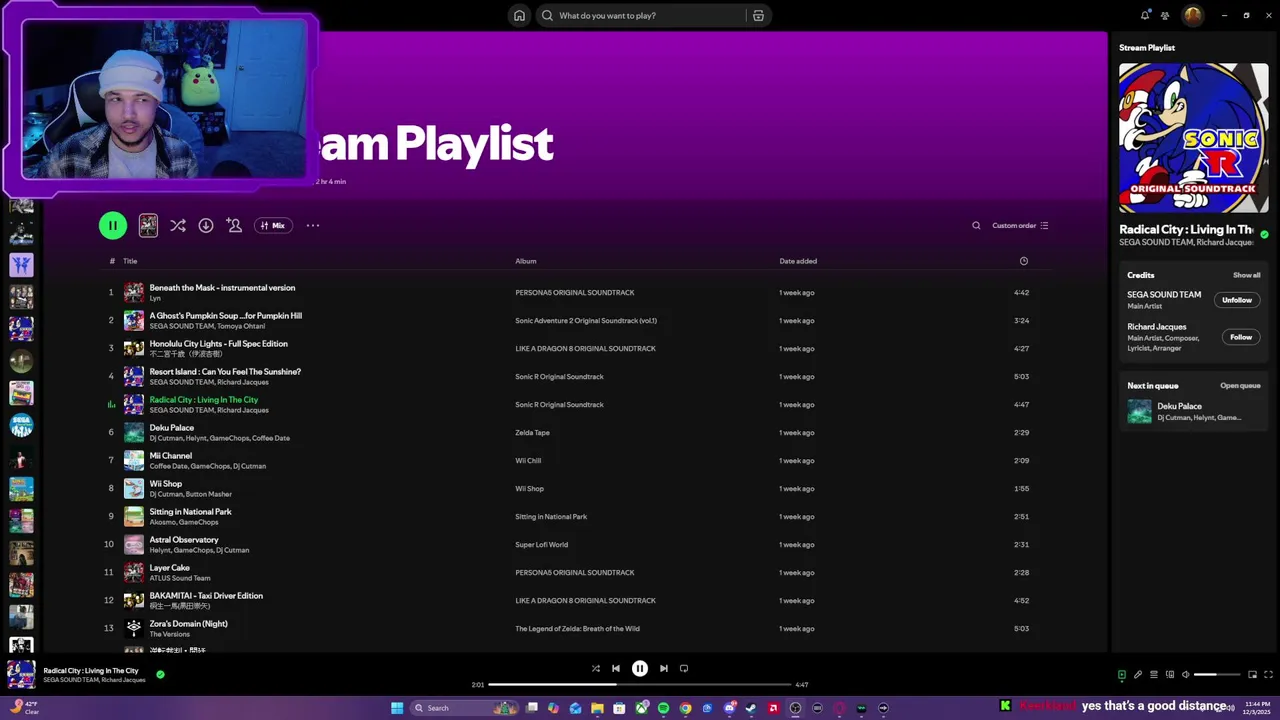The width and height of the screenshot is (1280, 720).
Task: Open the purple dancers playlist in sidebar
Action: pyautogui.click(x=21, y=265)
